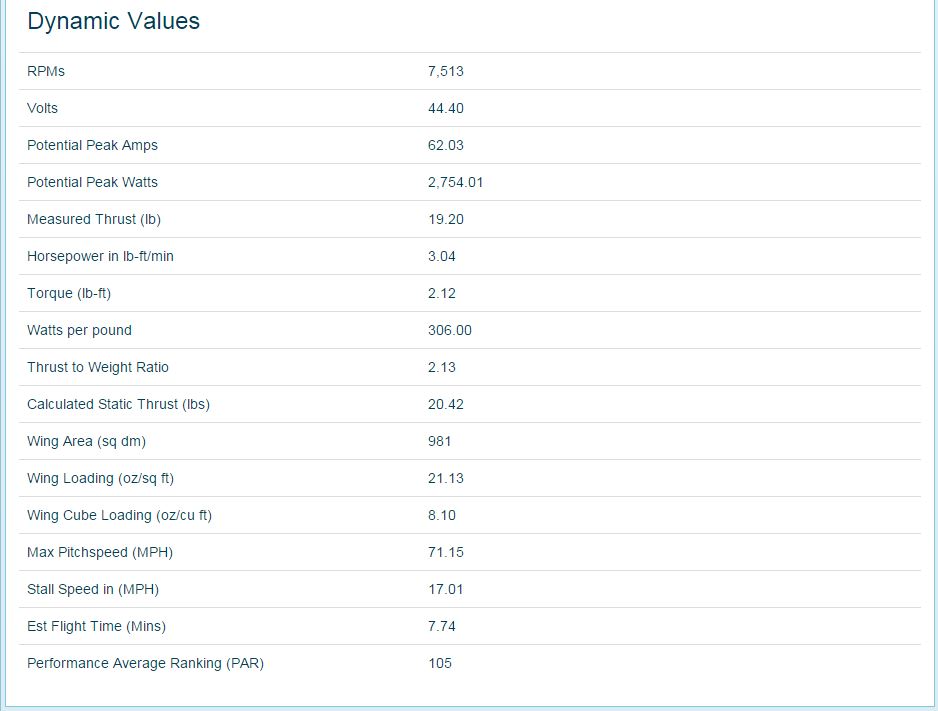Click the Potential Peak Amps label
Screen dimensions: 938x711
click(92, 145)
